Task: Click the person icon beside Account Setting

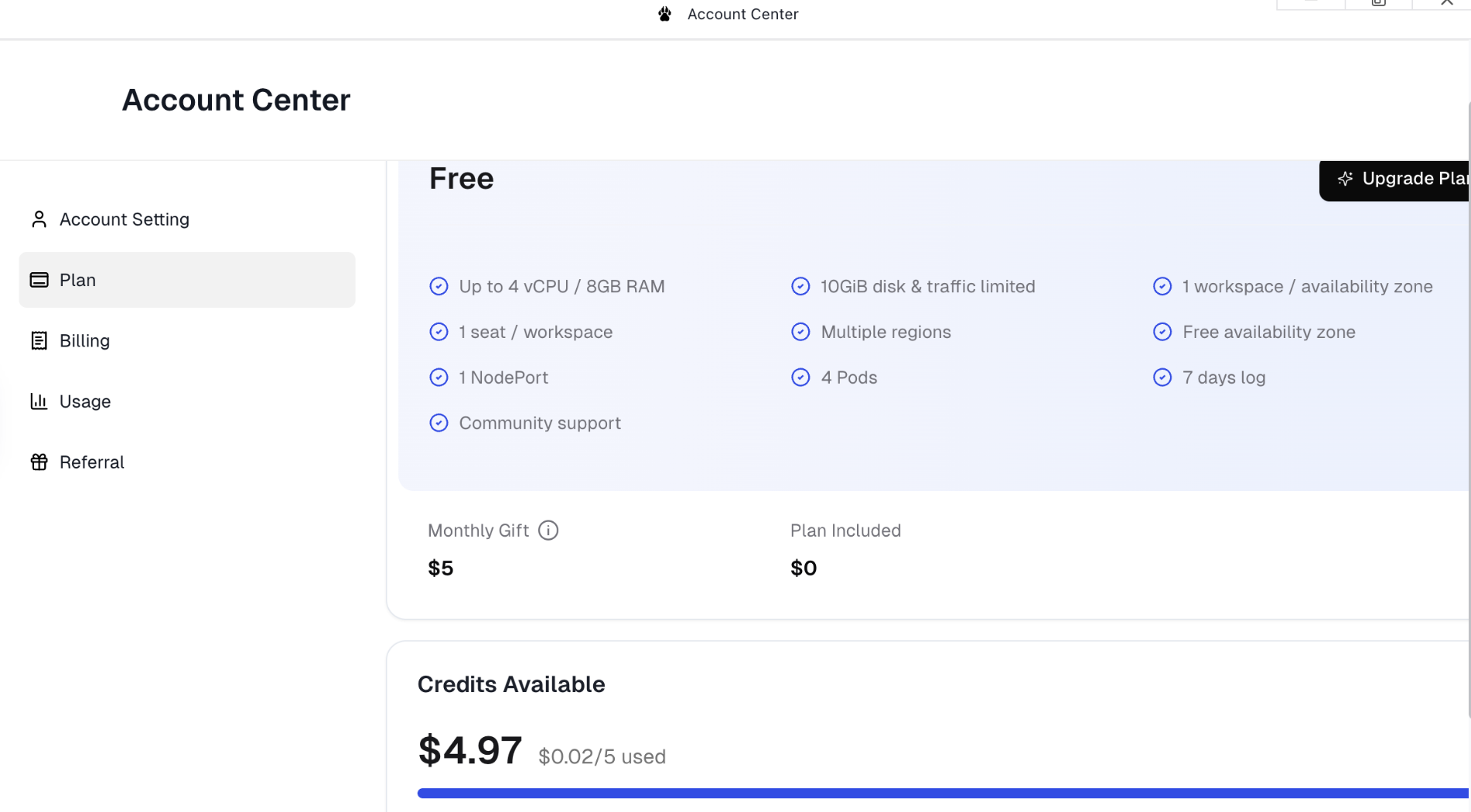Action: click(39, 220)
